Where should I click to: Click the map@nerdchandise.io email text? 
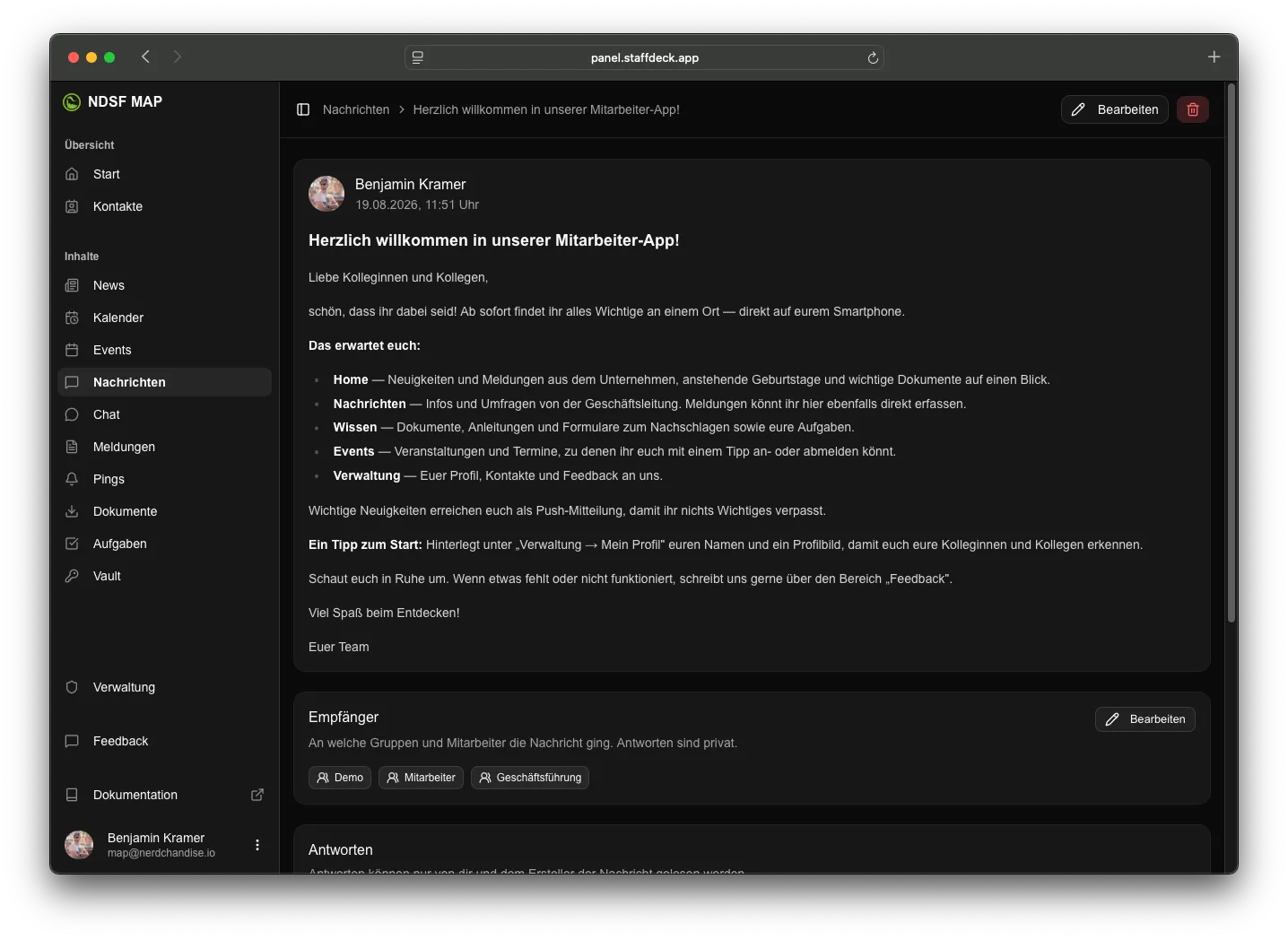161,853
